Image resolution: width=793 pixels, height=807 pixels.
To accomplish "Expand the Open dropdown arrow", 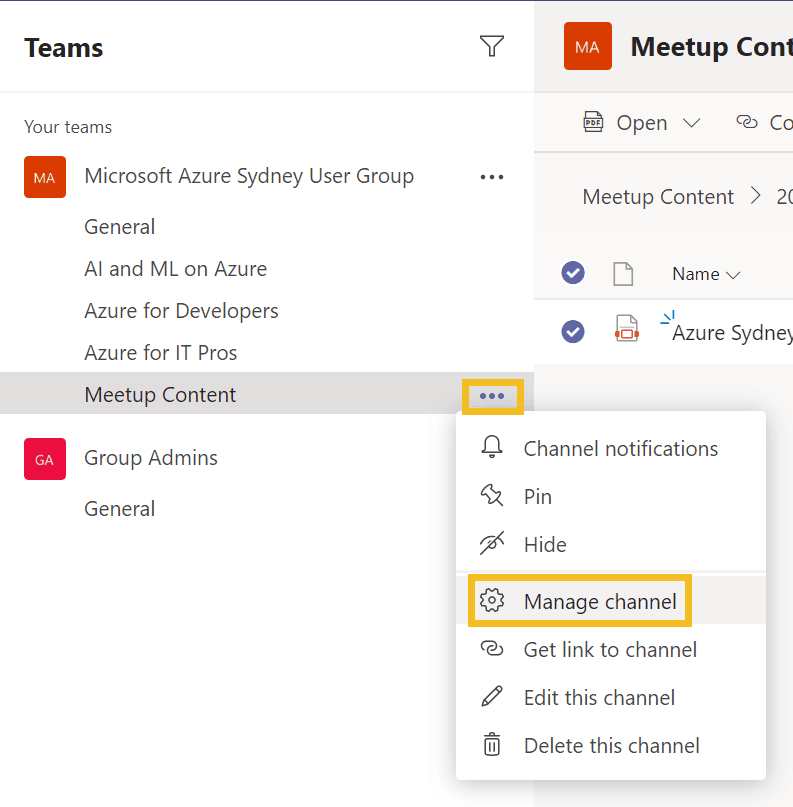I will [x=692, y=123].
